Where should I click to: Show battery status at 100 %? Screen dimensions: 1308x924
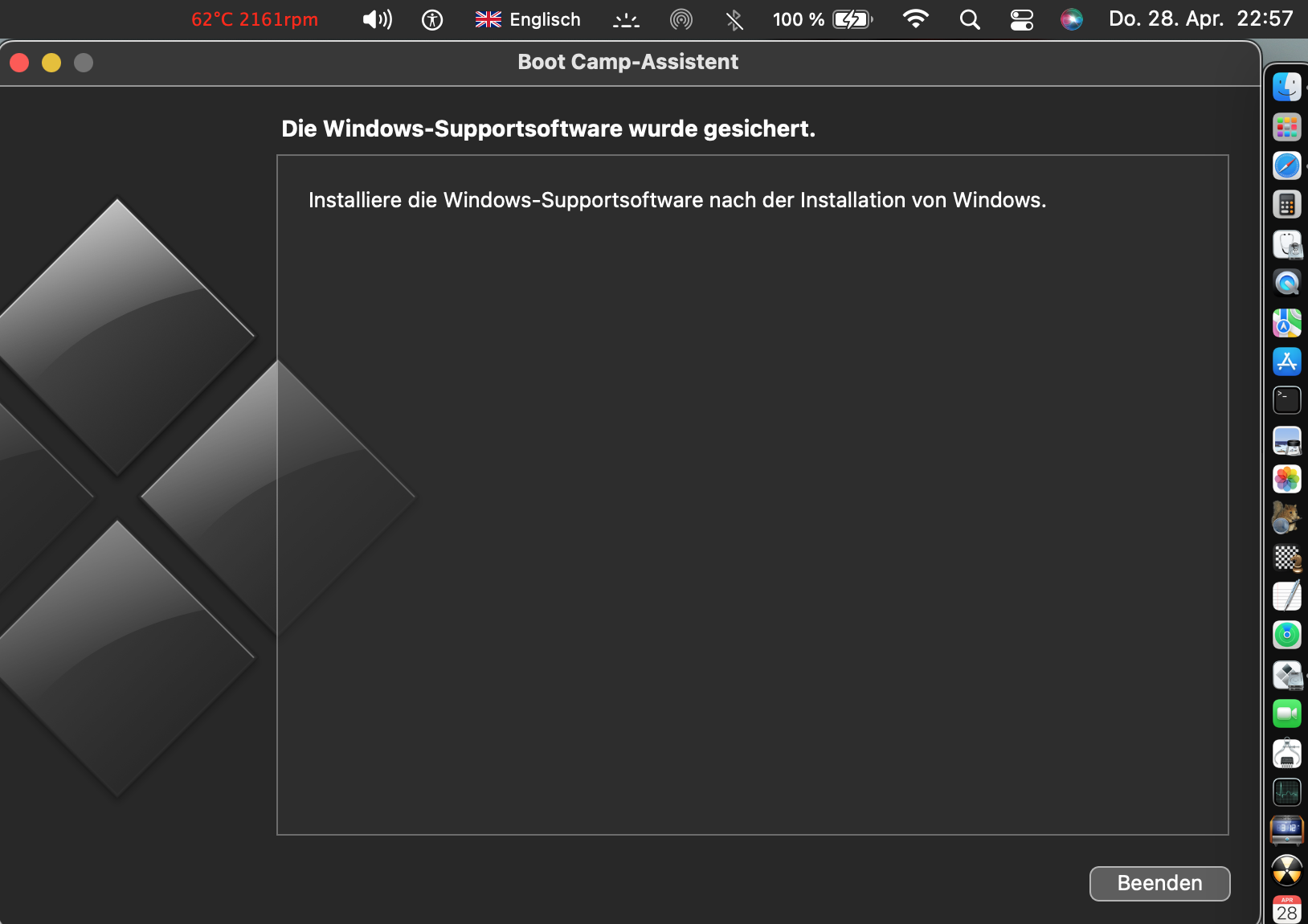(823, 19)
